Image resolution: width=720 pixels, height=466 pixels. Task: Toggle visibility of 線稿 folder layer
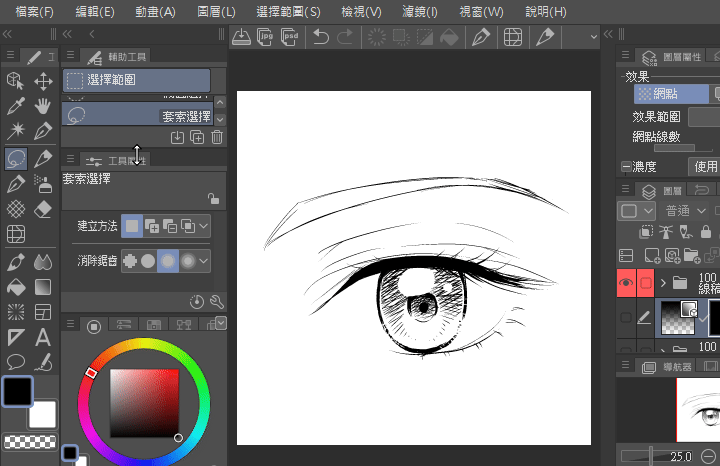point(626,283)
